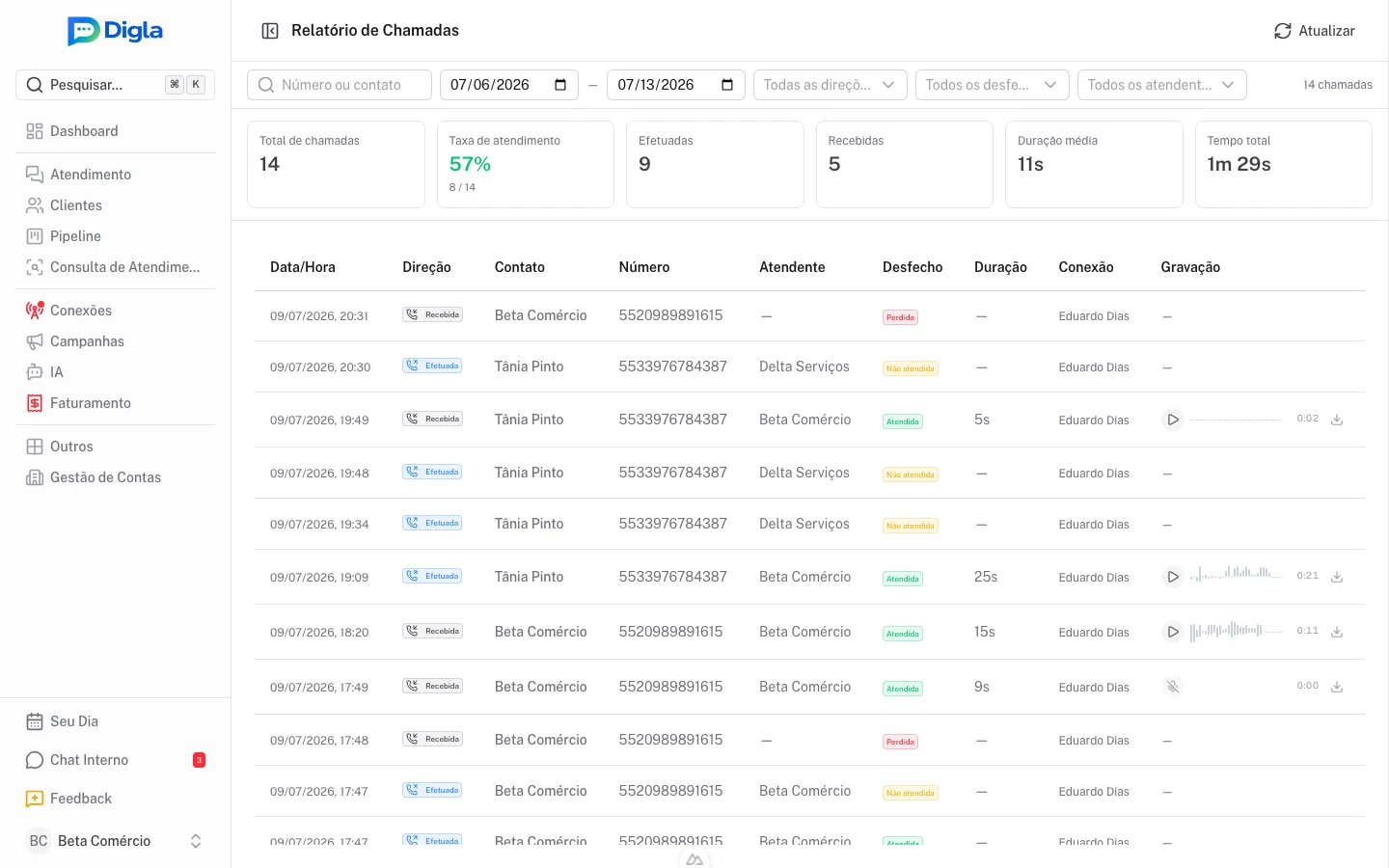1389x868 pixels.
Task: Download the 19:49 call recording
Action: pos(1337,420)
